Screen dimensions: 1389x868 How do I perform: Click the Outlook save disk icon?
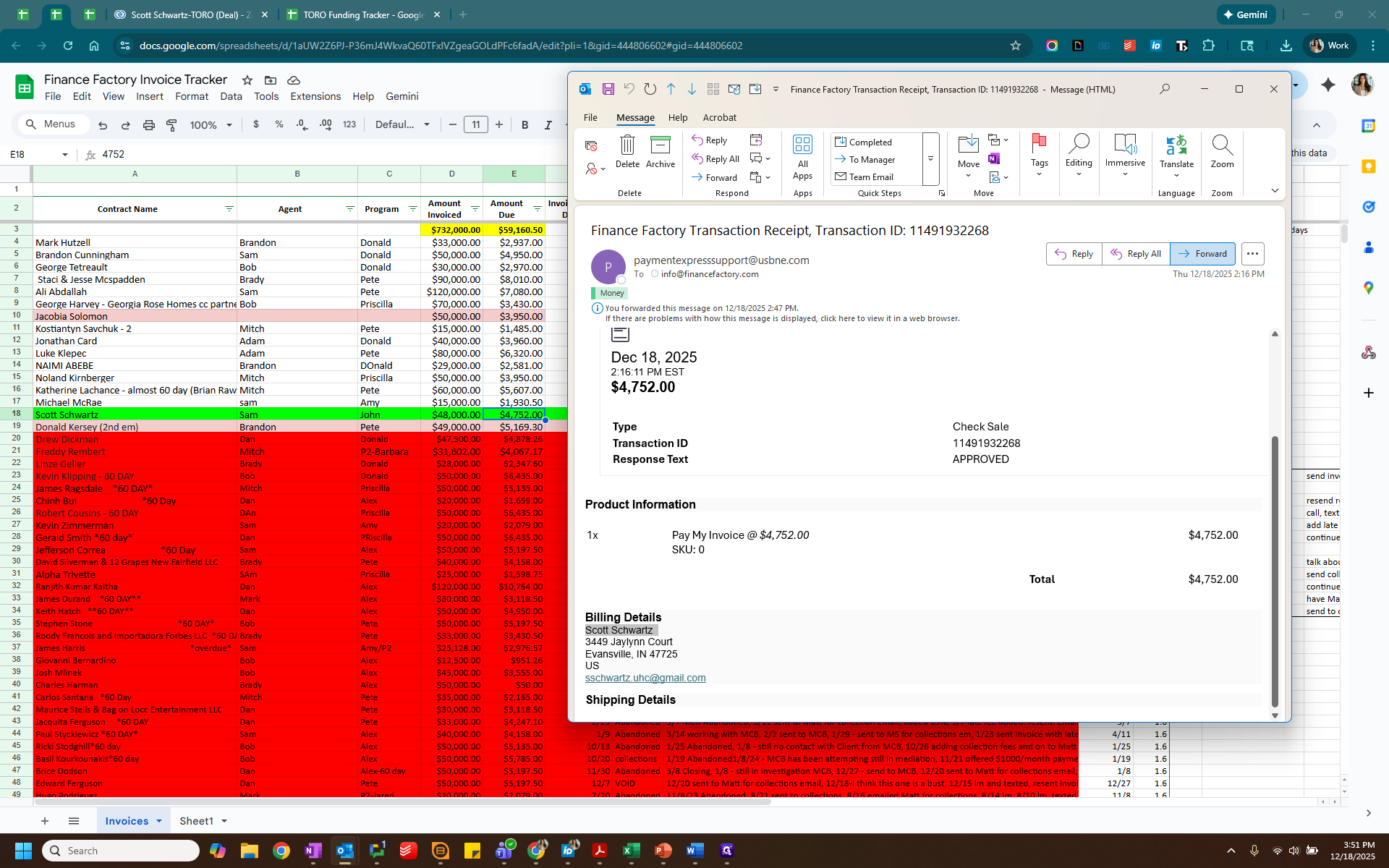pyautogui.click(x=608, y=89)
